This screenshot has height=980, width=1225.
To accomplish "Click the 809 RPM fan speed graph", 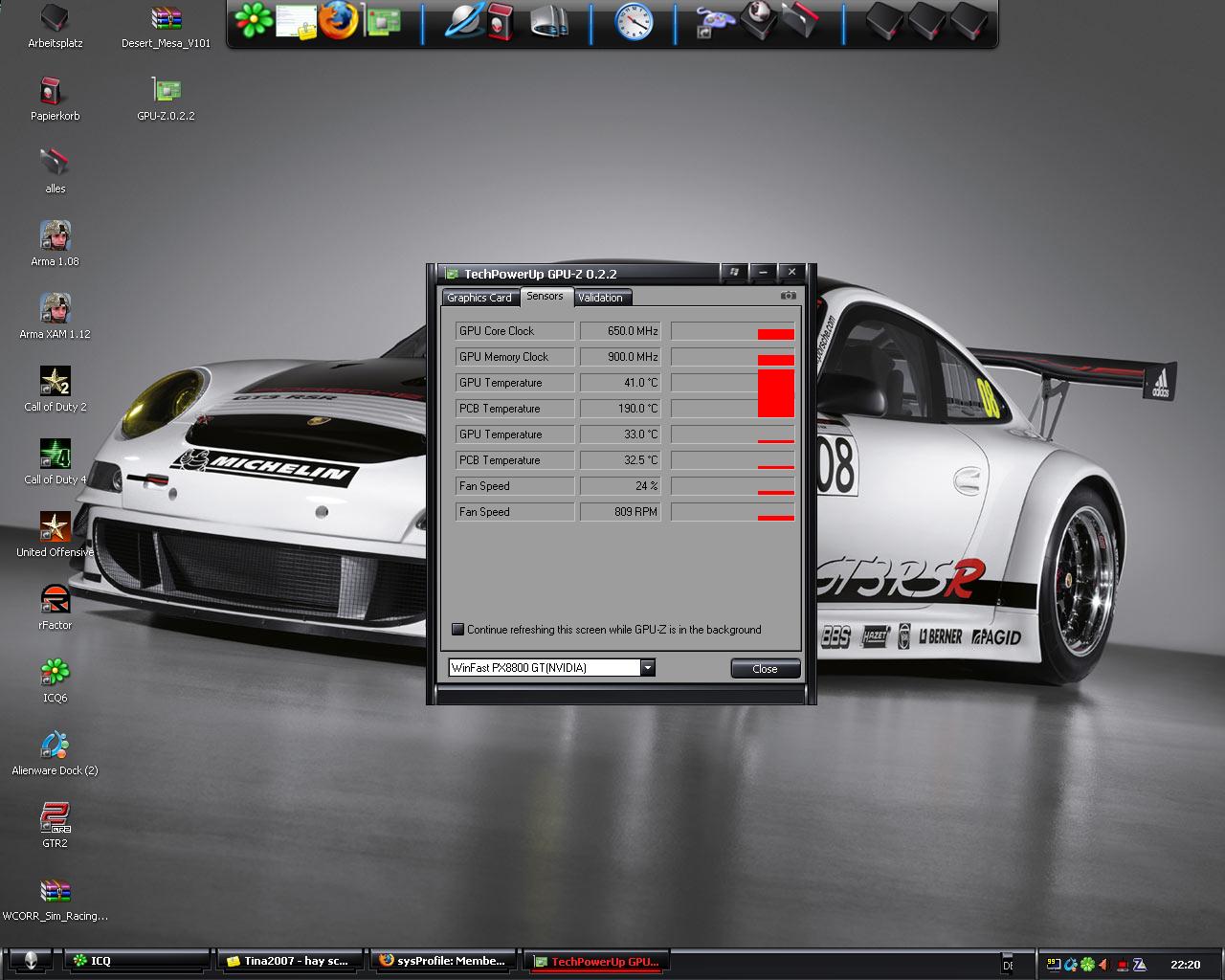I will point(732,512).
